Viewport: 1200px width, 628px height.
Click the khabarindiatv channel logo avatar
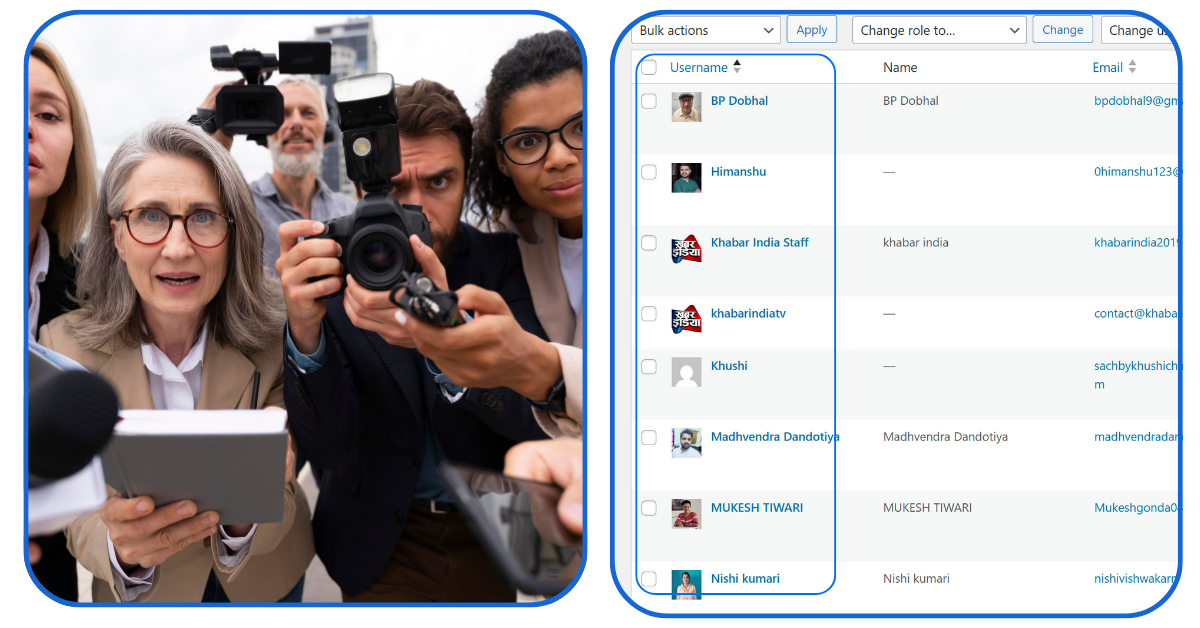click(686, 319)
